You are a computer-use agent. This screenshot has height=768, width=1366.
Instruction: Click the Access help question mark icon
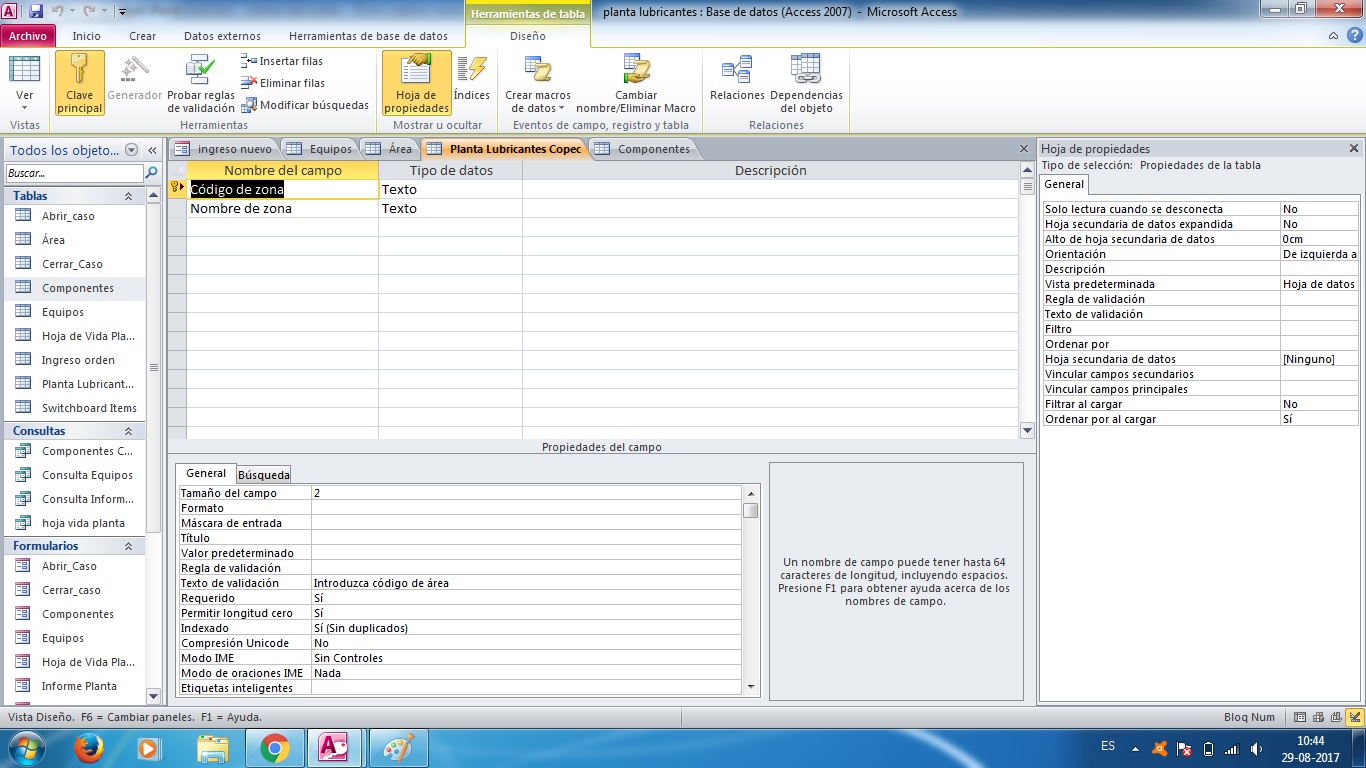pyautogui.click(x=1353, y=36)
